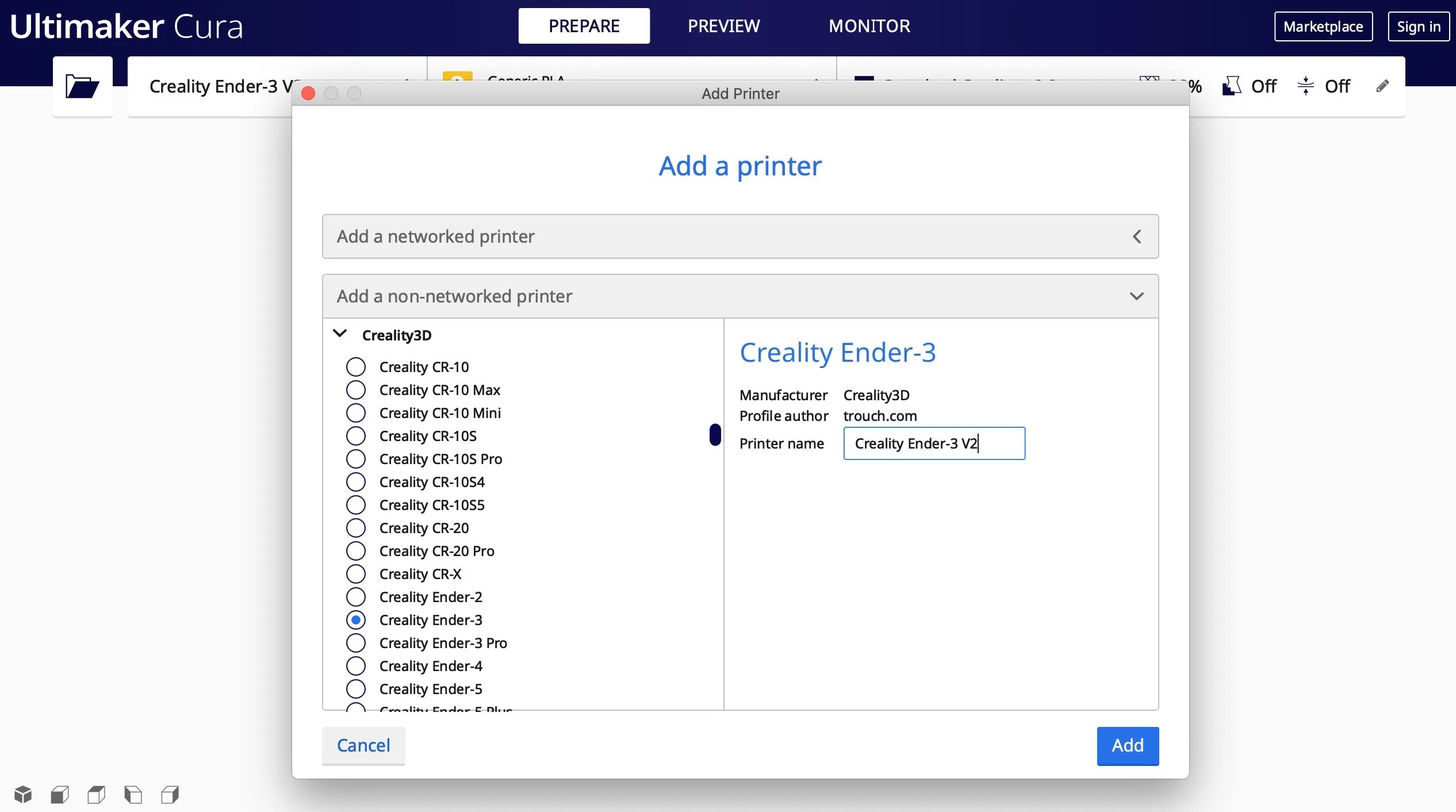Switch to the PREVIEW tab
The width and height of the screenshot is (1456, 812).
[x=723, y=26]
